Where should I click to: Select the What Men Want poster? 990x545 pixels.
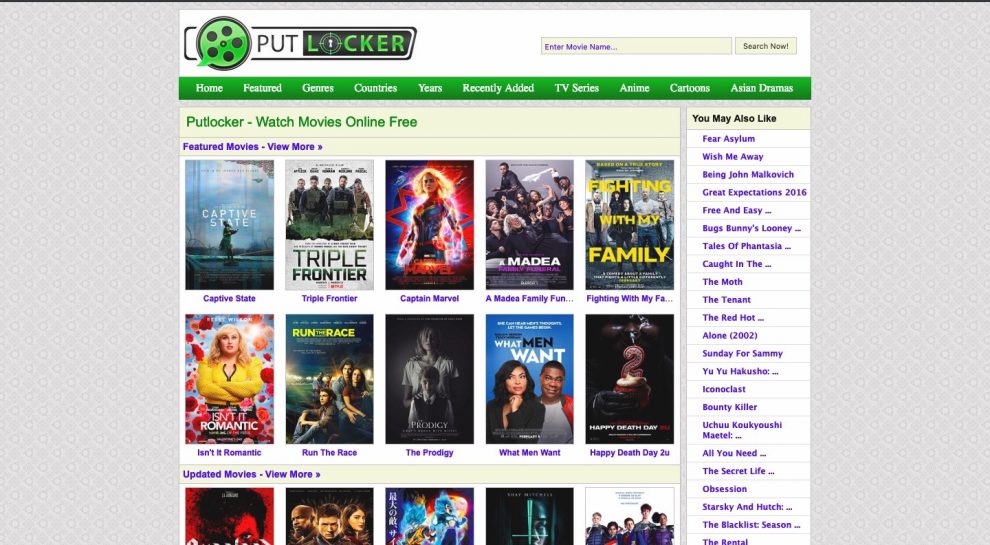(x=529, y=379)
